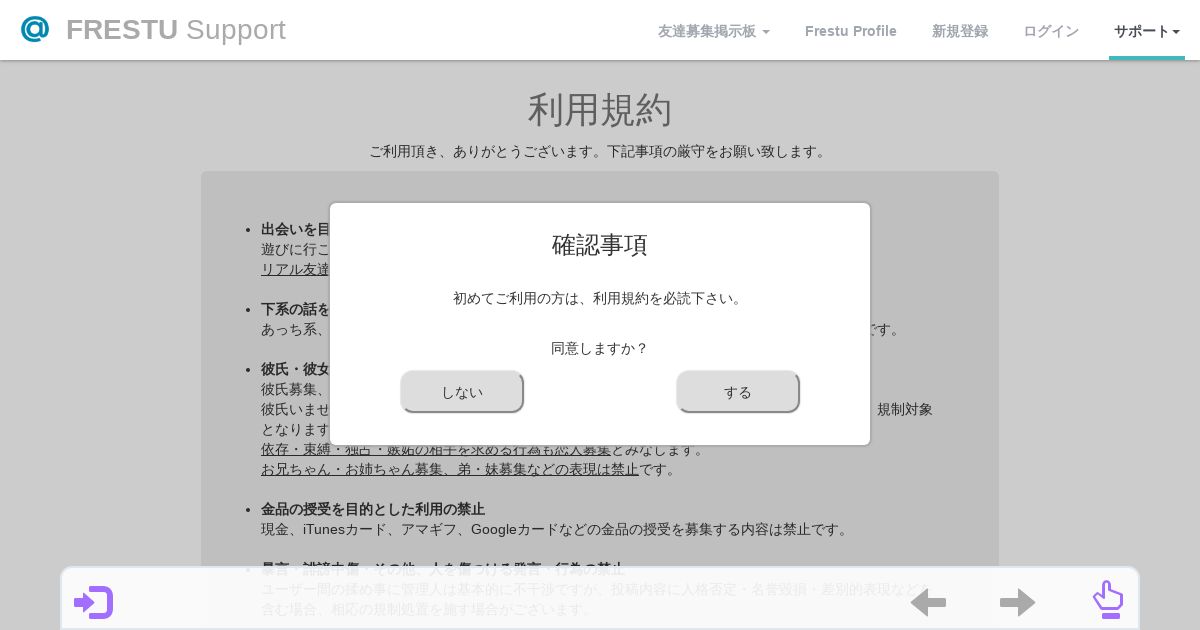The width and height of the screenshot is (1200, 630).
Task: Click the 利用規約 page heading
Action: pos(600,110)
